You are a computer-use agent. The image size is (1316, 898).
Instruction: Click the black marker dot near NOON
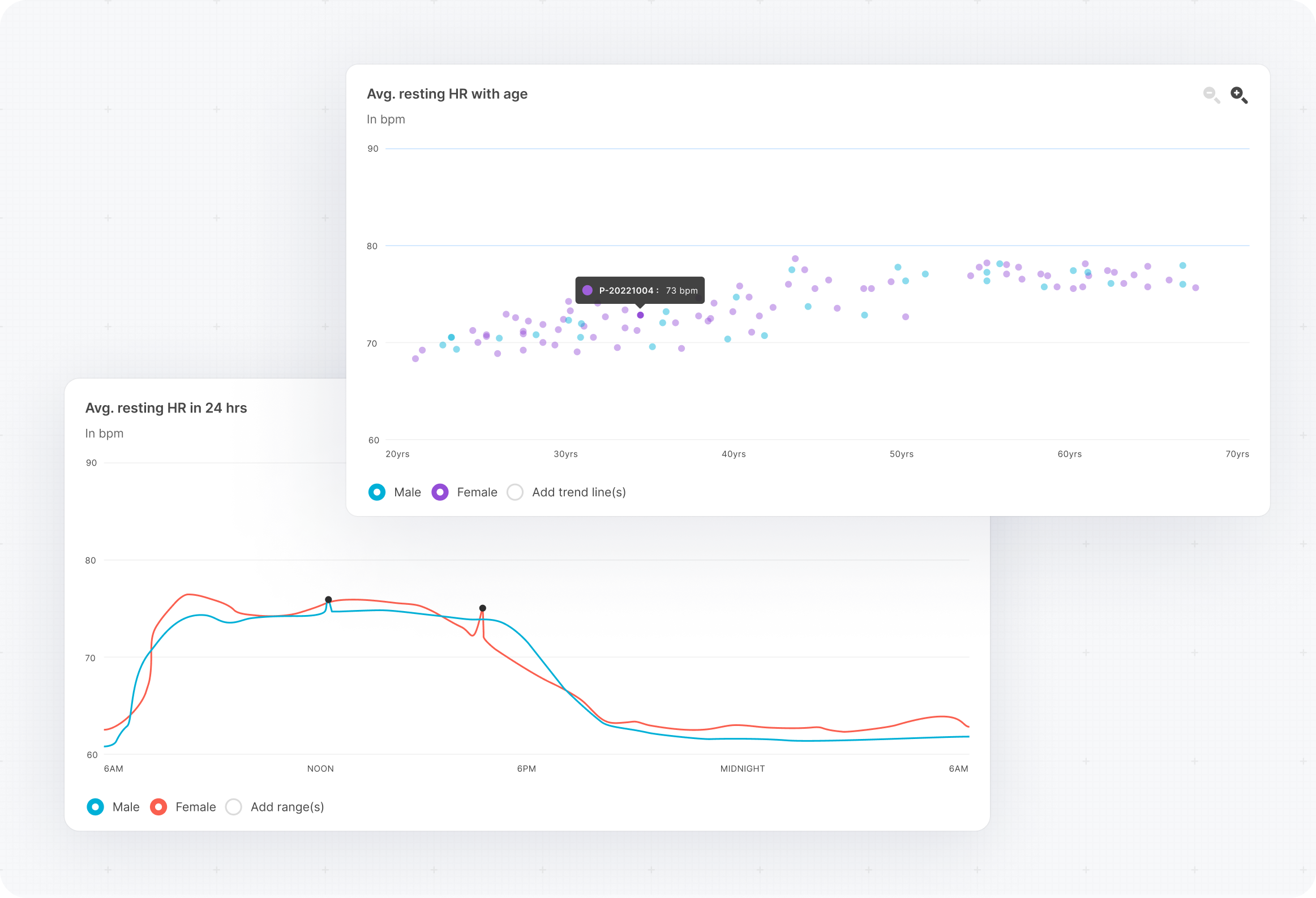click(x=328, y=600)
